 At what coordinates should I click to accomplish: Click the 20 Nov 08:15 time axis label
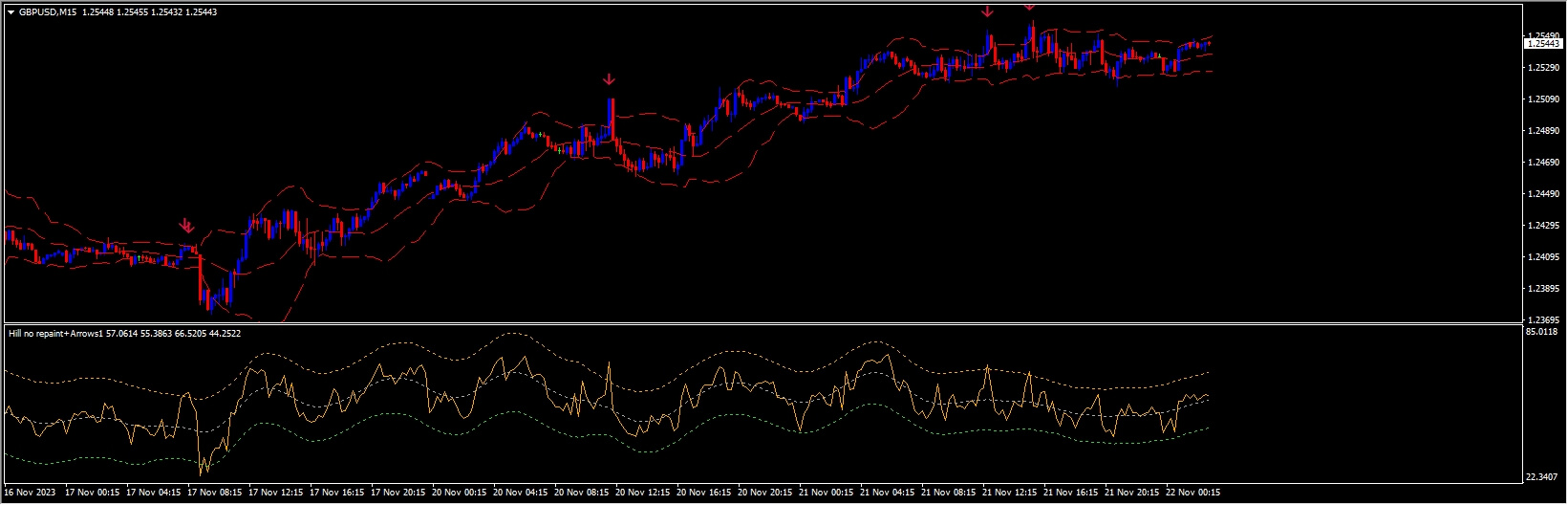pos(582,493)
